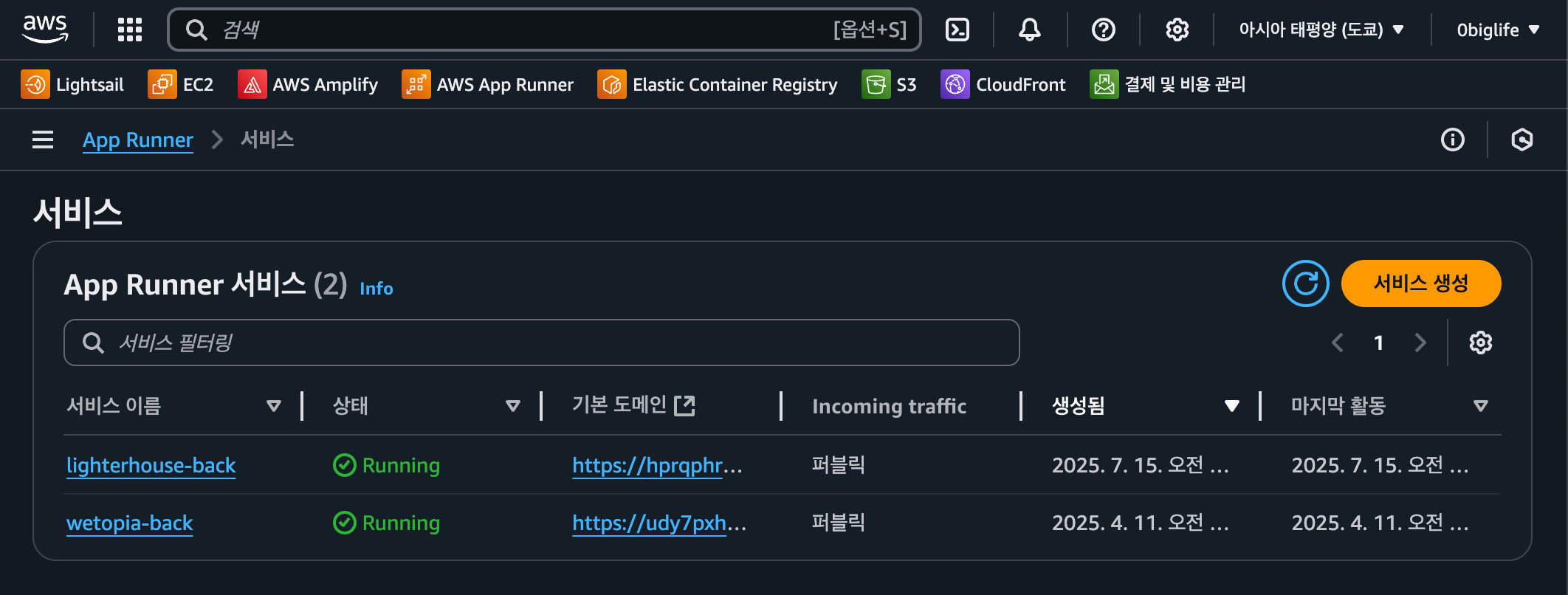
Task: Open the AWS home logo
Action: tap(45, 30)
